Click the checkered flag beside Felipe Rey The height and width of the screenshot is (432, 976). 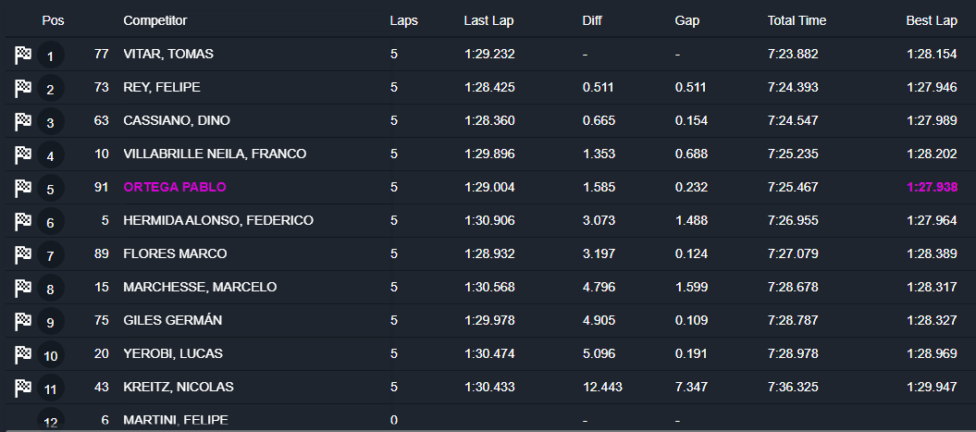point(23,89)
